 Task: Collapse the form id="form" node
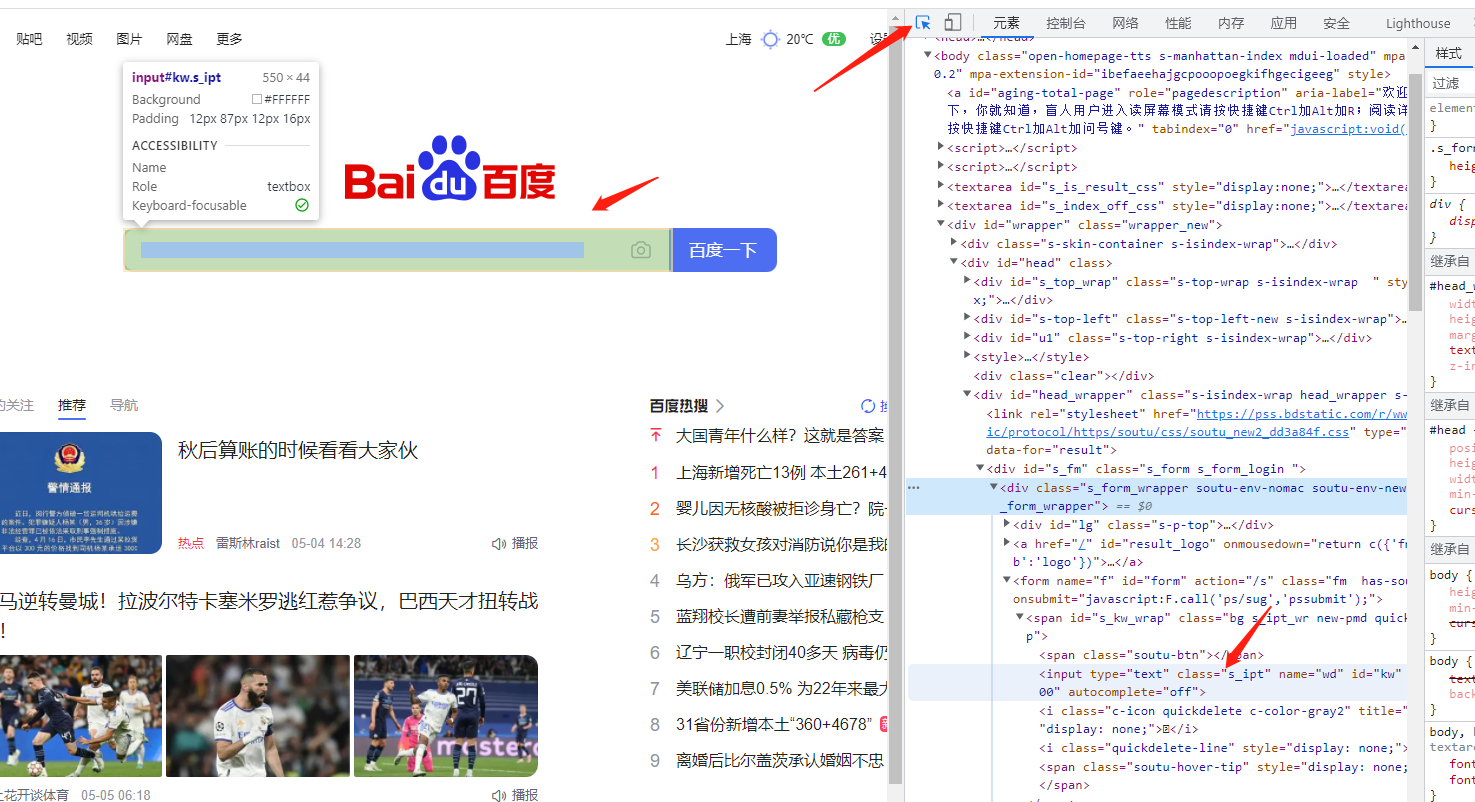1006,580
